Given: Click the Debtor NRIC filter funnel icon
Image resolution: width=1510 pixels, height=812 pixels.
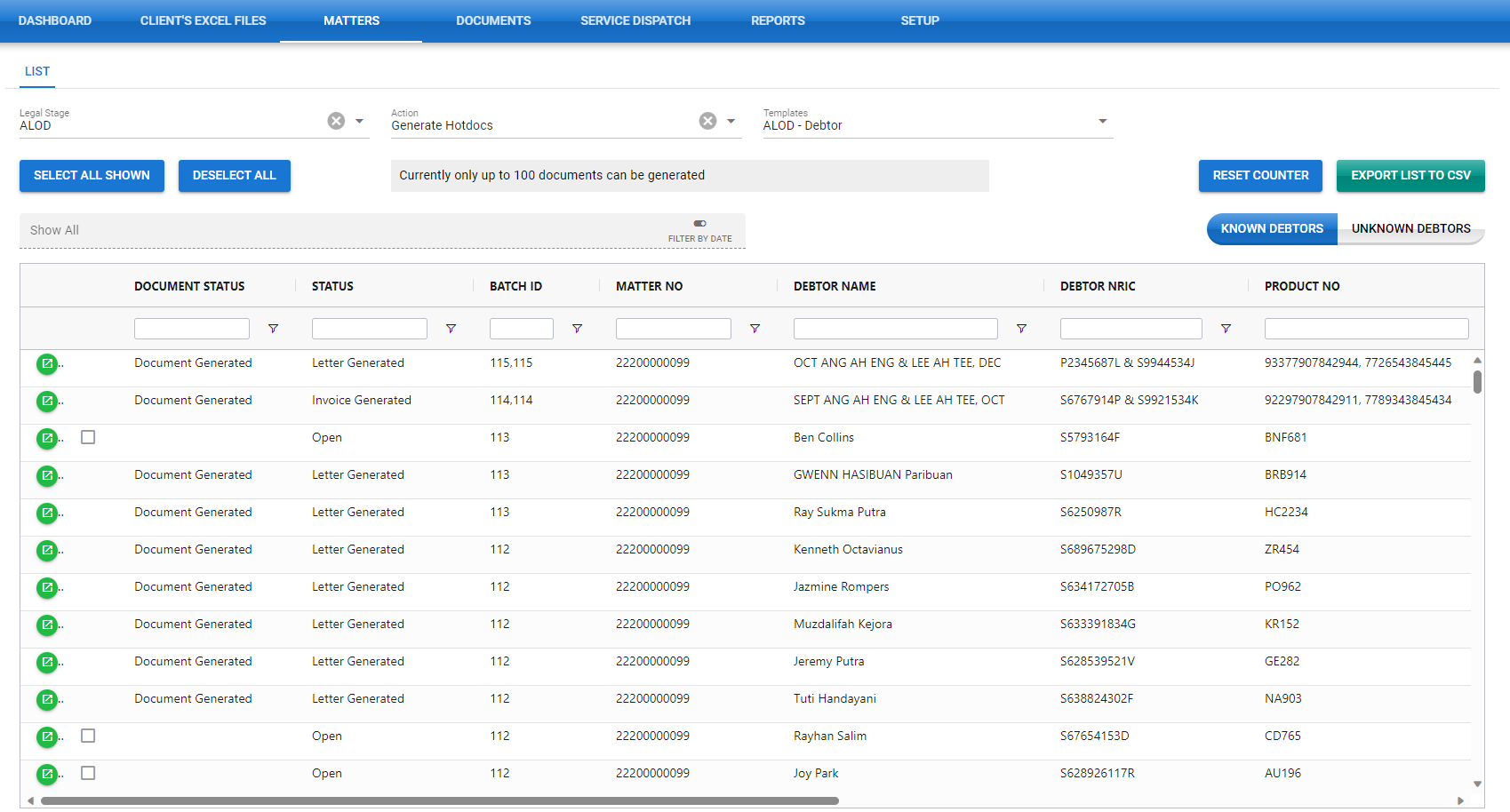Looking at the screenshot, I should coord(1226,329).
